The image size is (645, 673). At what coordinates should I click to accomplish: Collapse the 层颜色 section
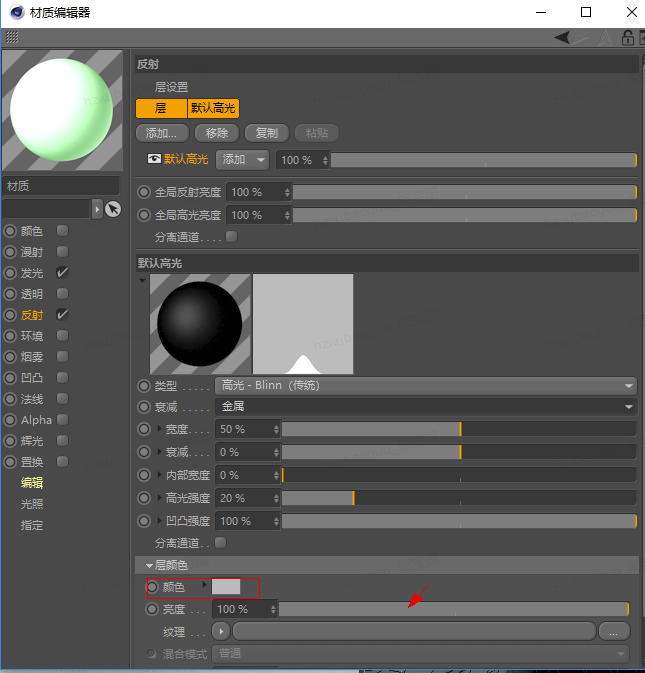click(x=149, y=566)
